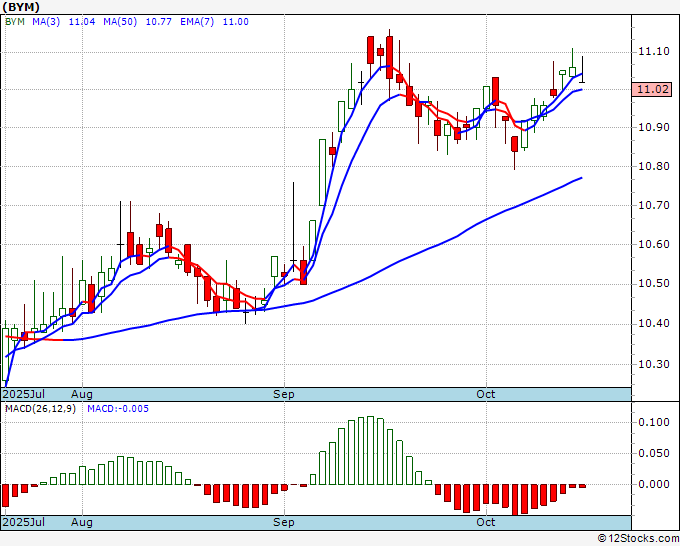The width and height of the screenshot is (680, 546).
Task: Click the last candlestick near 11.02
Action: point(582,70)
